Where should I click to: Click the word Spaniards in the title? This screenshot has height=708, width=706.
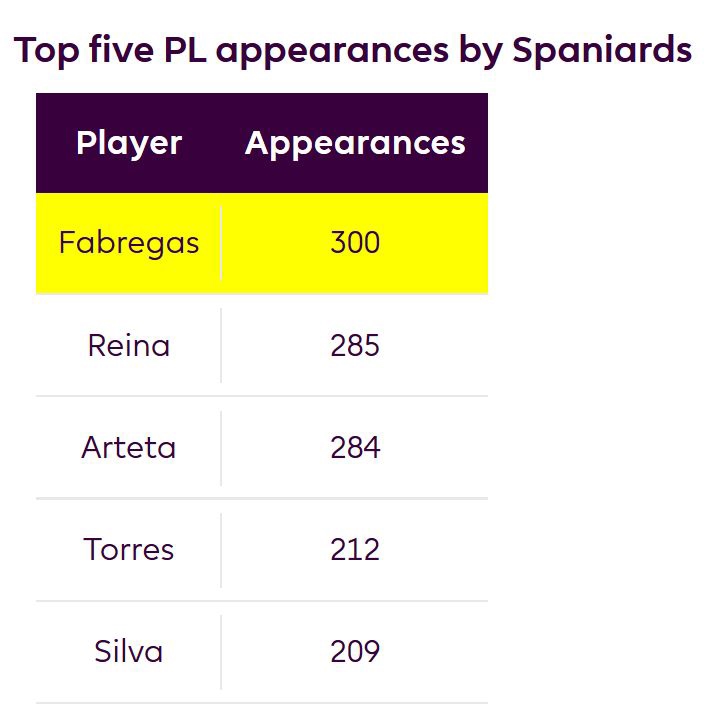pos(602,49)
